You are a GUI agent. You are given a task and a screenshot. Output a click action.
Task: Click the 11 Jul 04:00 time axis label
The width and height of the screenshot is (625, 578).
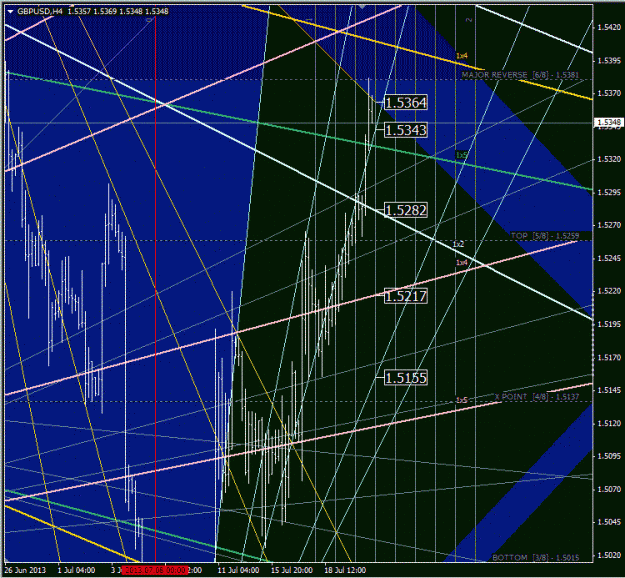pos(238,570)
